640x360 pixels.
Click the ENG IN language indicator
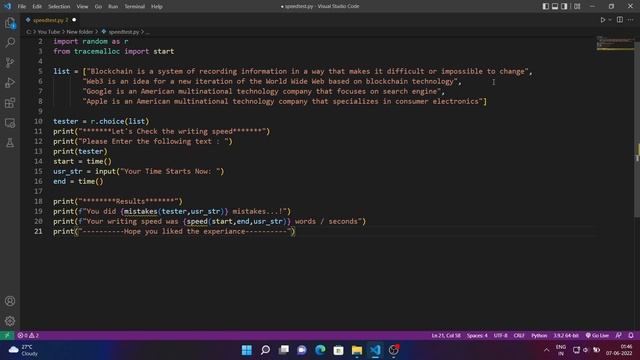[561, 350]
